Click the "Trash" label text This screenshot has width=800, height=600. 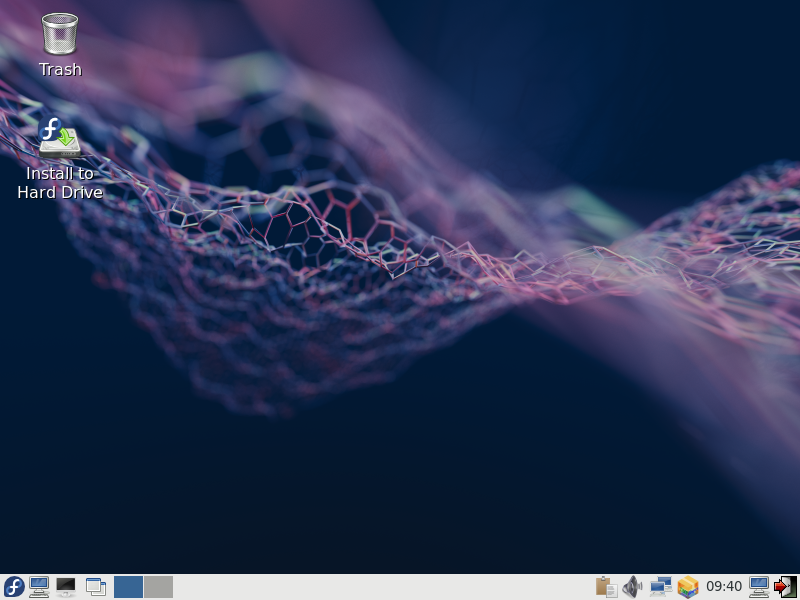(60, 70)
